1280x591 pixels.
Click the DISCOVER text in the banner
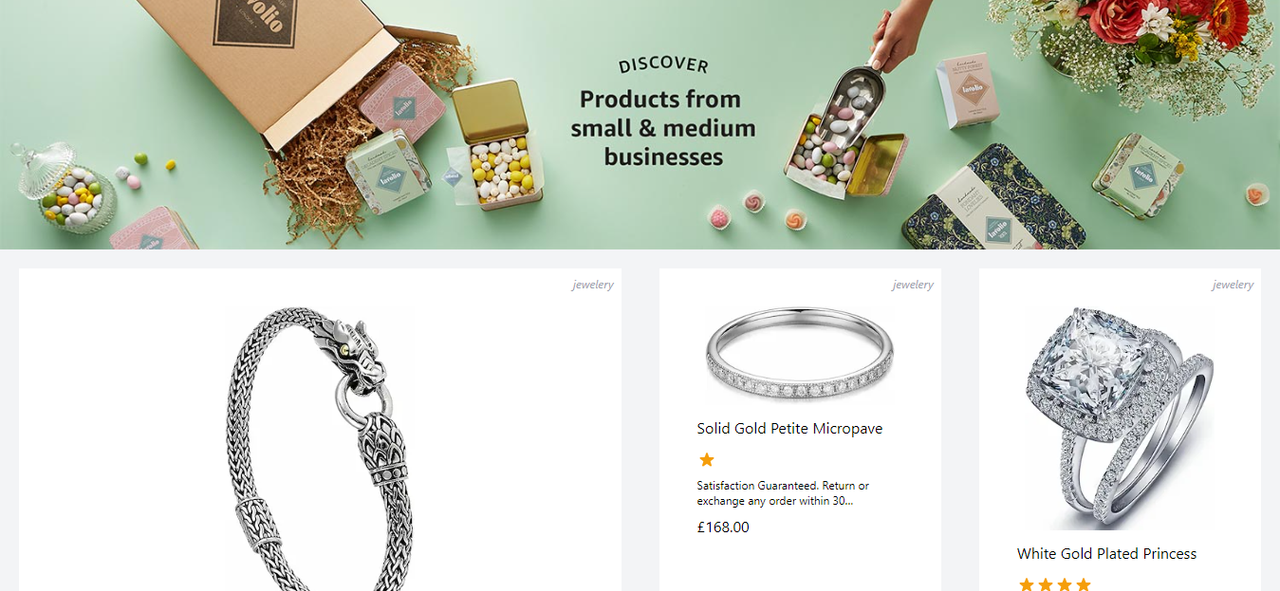pos(663,65)
